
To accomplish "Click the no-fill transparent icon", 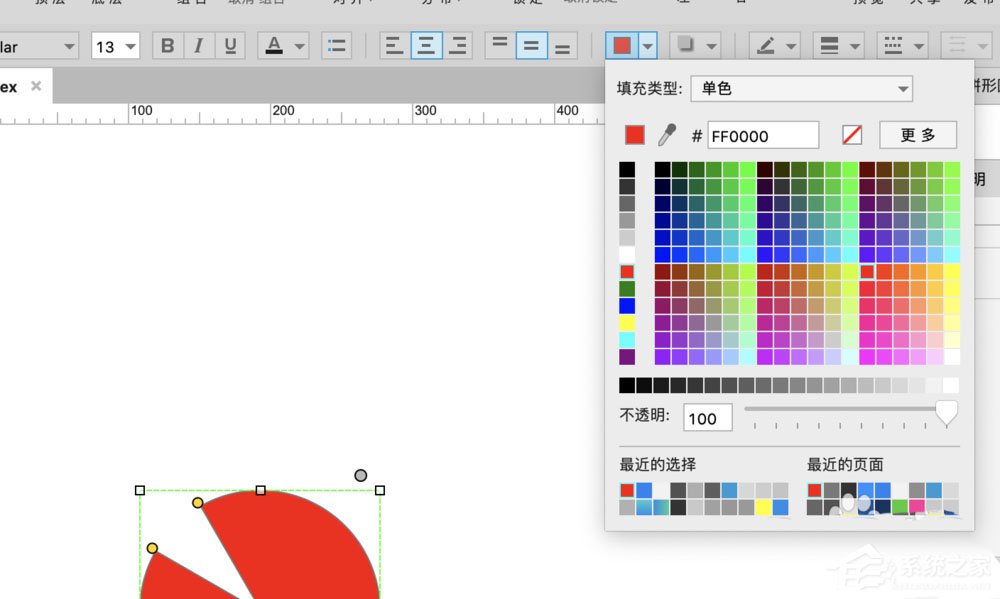I will 852,135.
